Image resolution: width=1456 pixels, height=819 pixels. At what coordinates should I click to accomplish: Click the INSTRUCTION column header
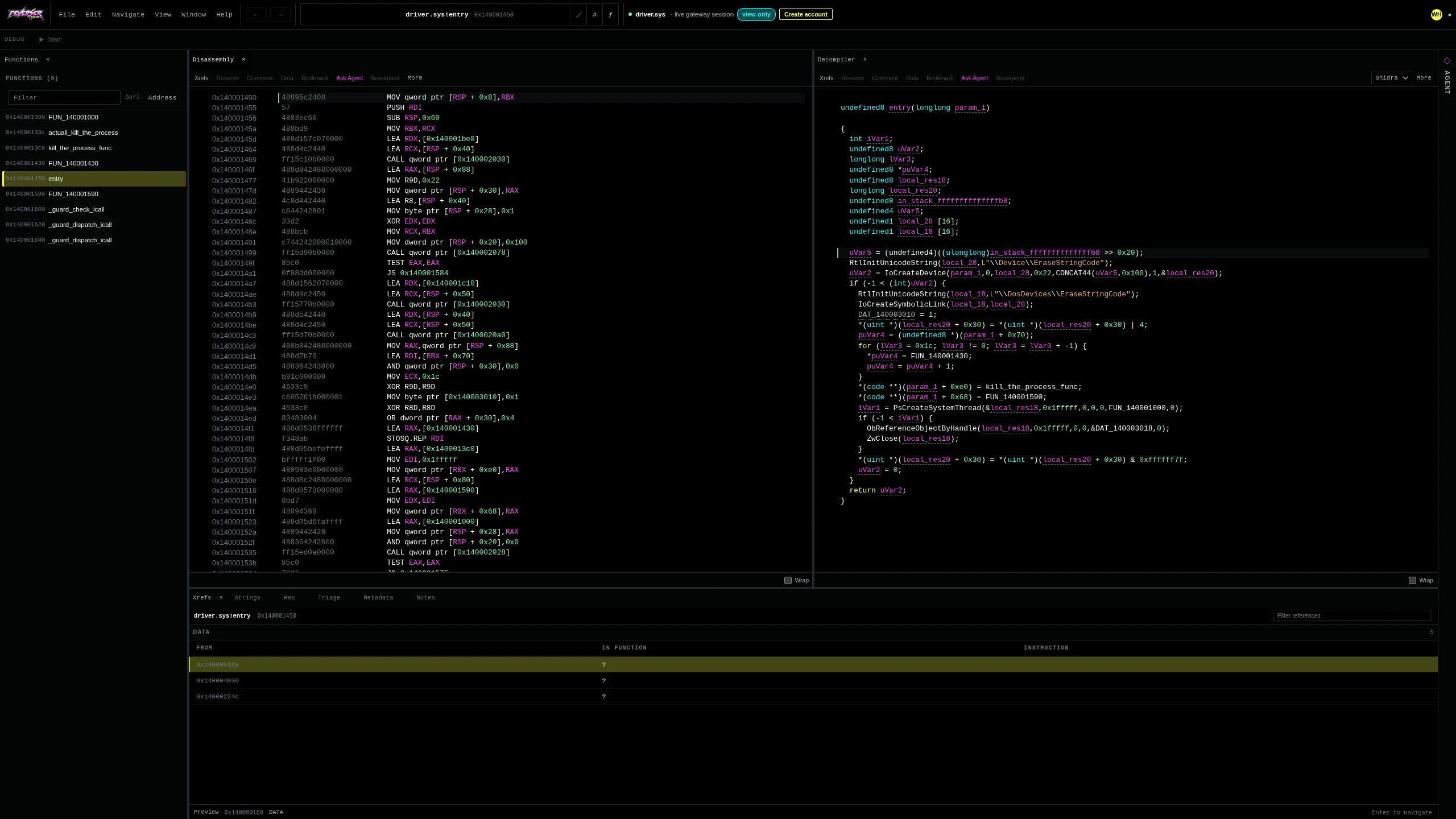click(1046, 647)
